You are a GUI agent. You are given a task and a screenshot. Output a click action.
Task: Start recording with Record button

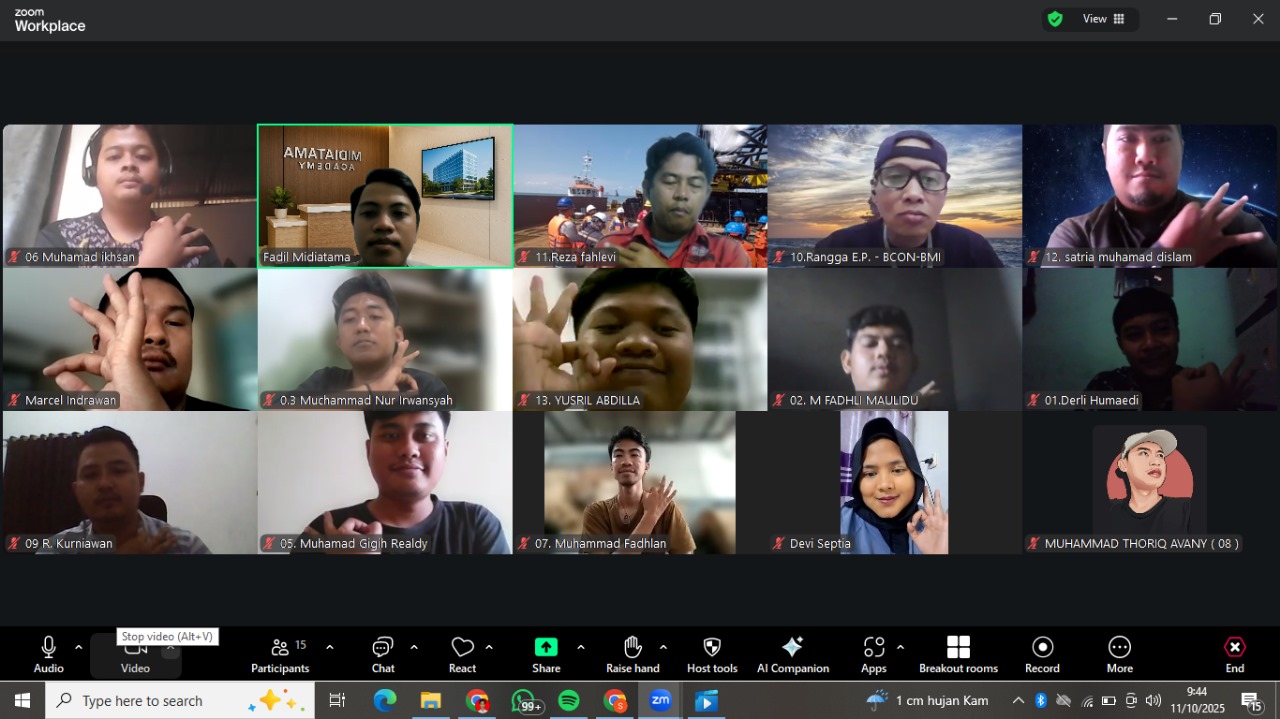[1042, 654]
